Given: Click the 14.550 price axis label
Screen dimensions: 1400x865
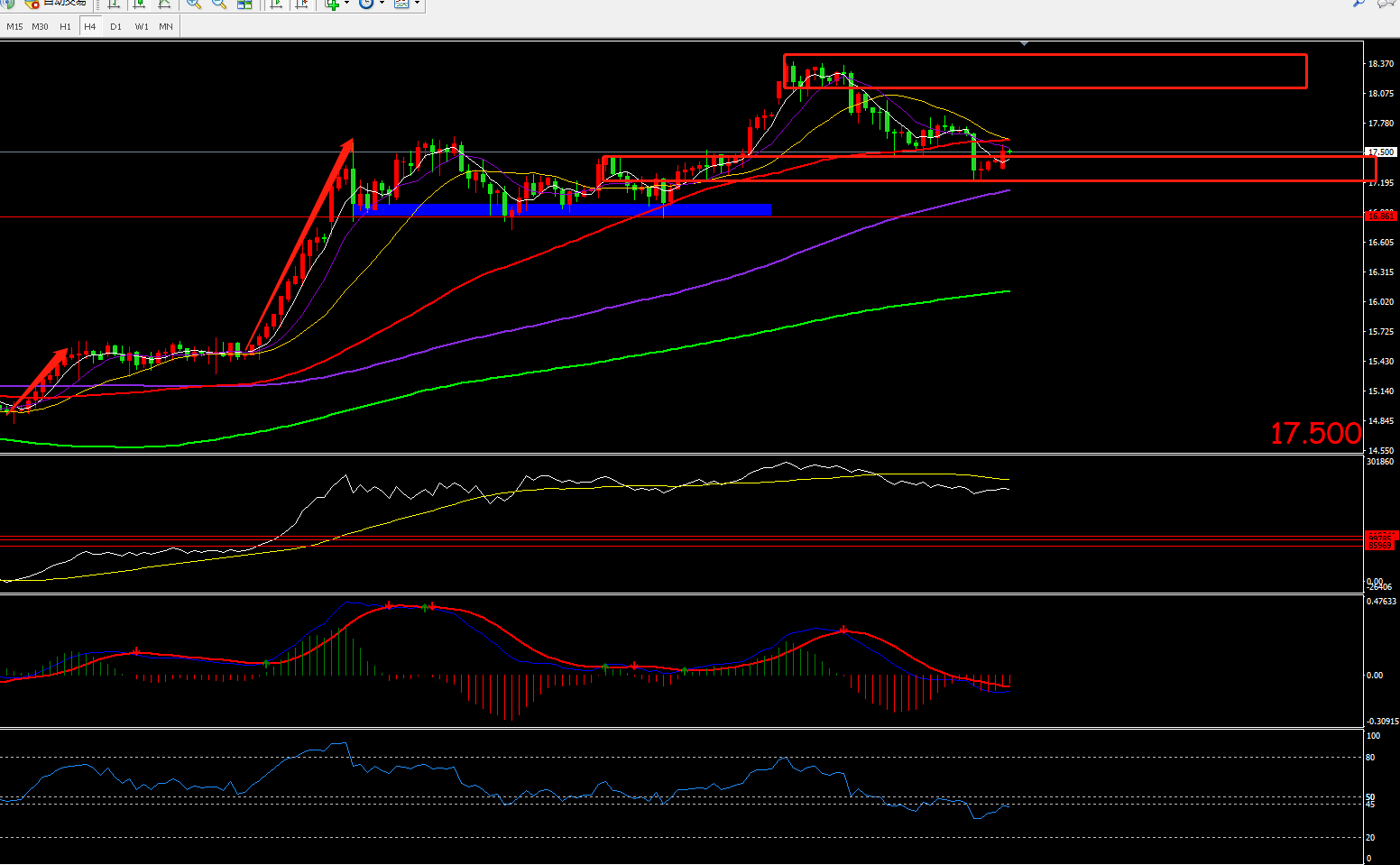Looking at the screenshot, I should 1380,450.
